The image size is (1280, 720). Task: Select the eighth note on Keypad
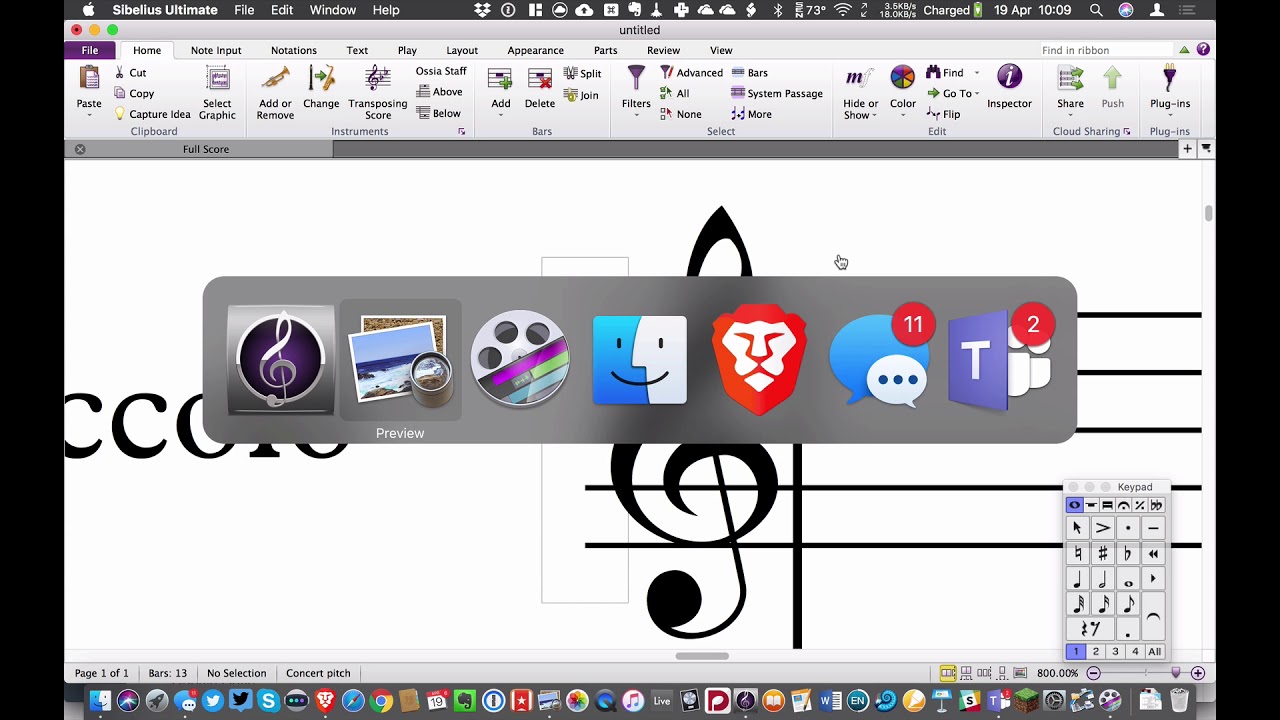[x=1128, y=605]
